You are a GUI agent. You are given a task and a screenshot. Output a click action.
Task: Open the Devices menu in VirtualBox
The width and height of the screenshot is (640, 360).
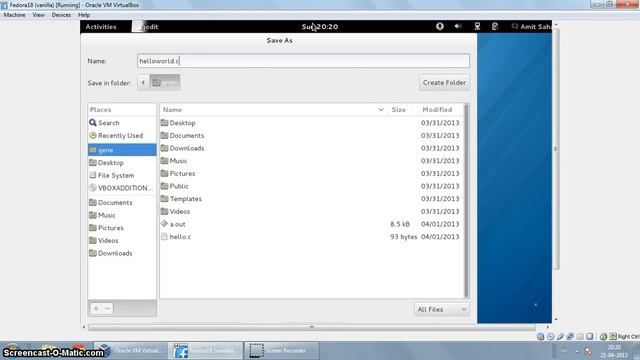click(61, 15)
